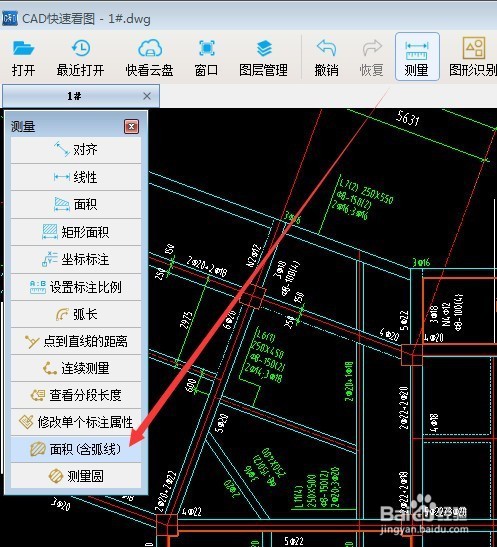Choose 修改单个标注属性 option
Image resolution: width=497 pixels, height=547 pixels.
[x=76, y=422]
